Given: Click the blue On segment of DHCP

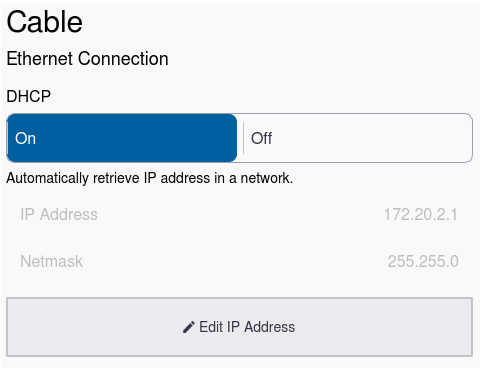Looking at the screenshot, I should (122, 138).
